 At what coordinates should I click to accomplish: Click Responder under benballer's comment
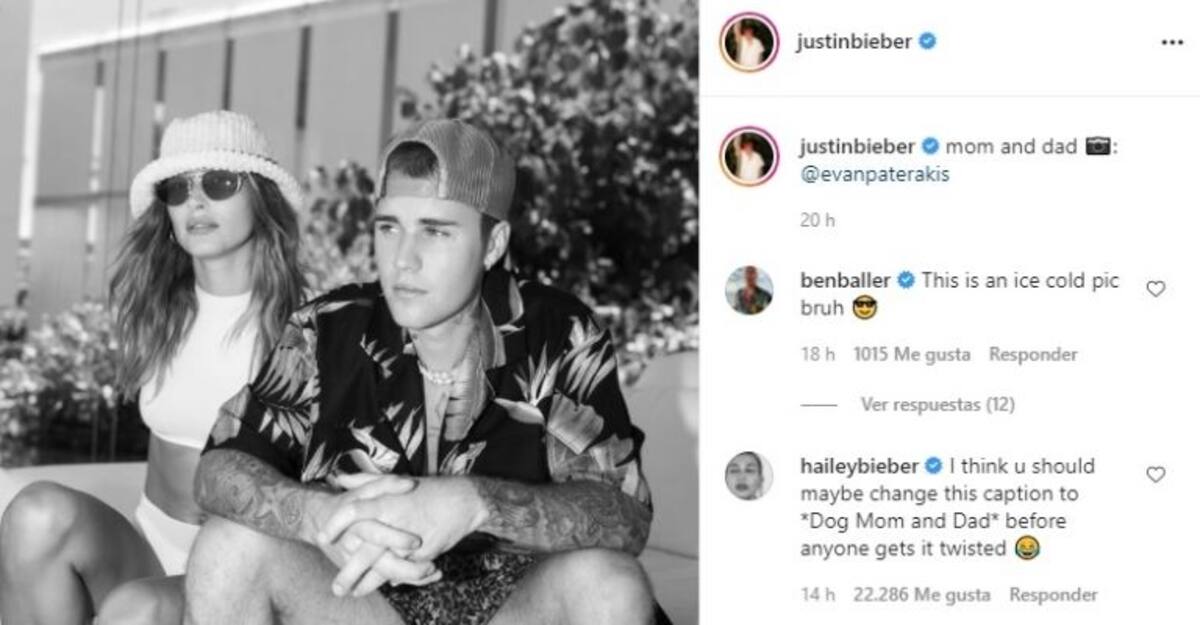1033,354
